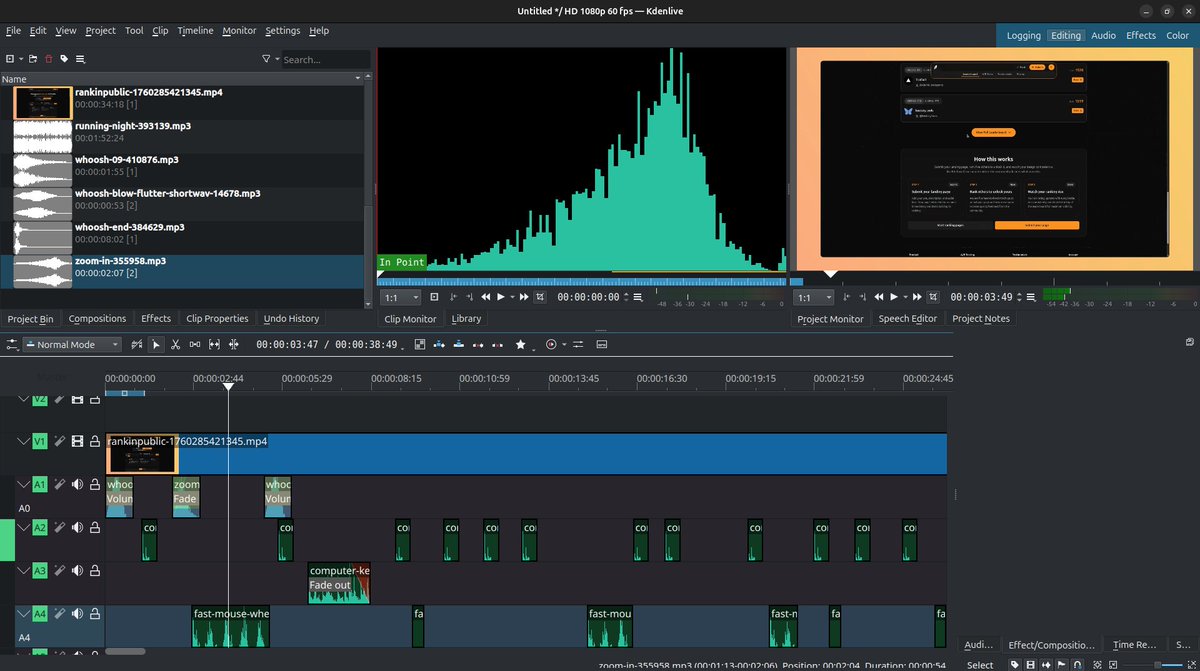Image resolution: width=1200 pixels, height=671 pixels.
Task: Start preview render record icon
Action: 551,344
